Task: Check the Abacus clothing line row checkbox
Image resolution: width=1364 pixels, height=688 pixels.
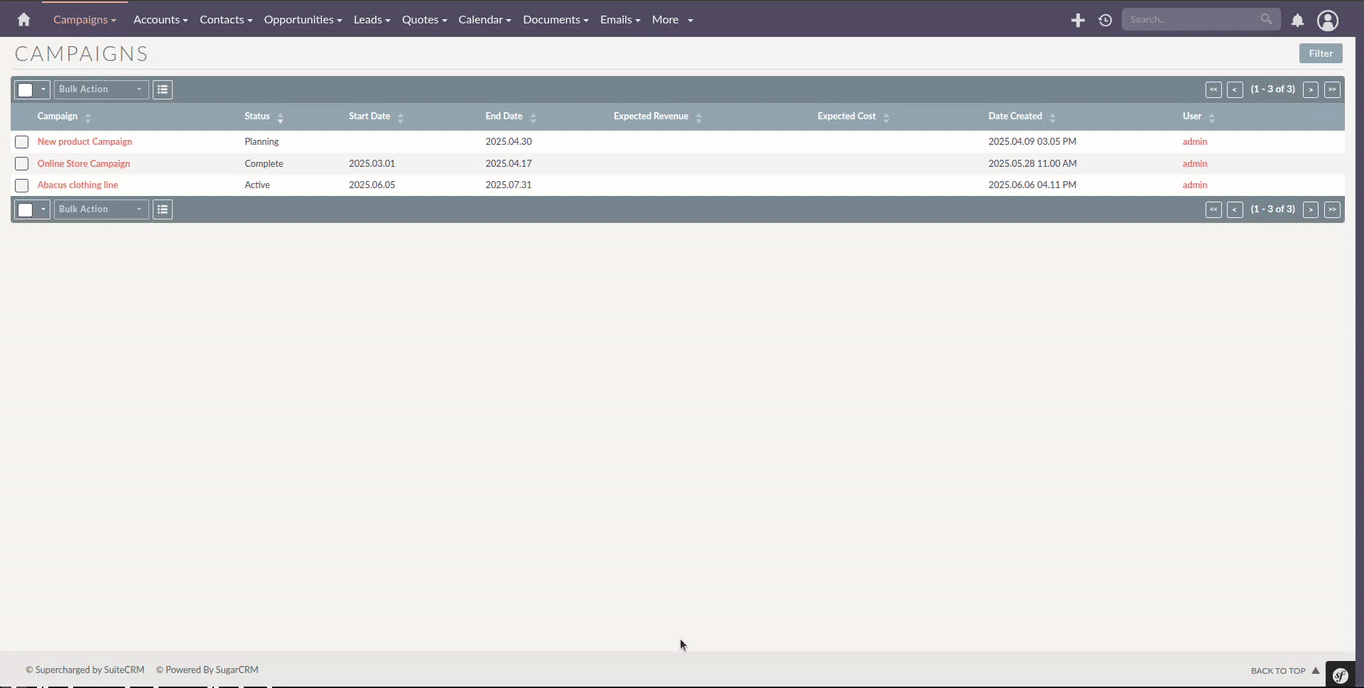Action: [22, 185]
